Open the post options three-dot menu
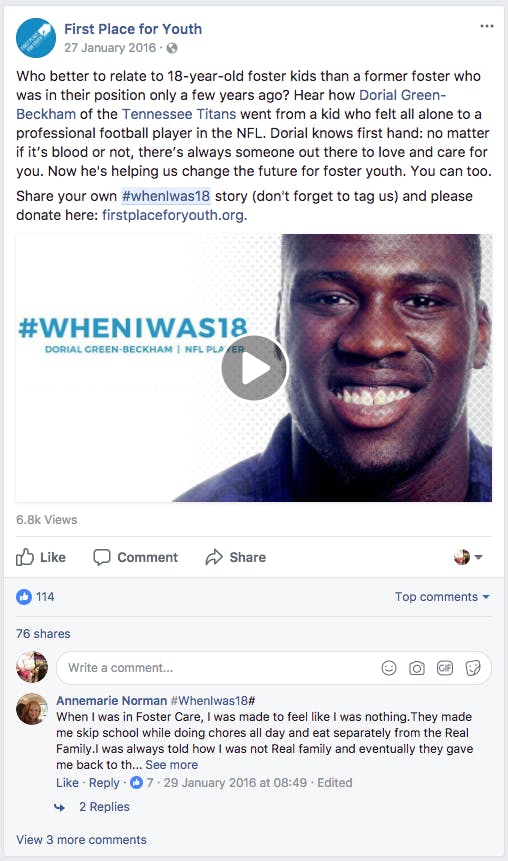Viewport: 508px width, 861px height. (x=487, y=26)
